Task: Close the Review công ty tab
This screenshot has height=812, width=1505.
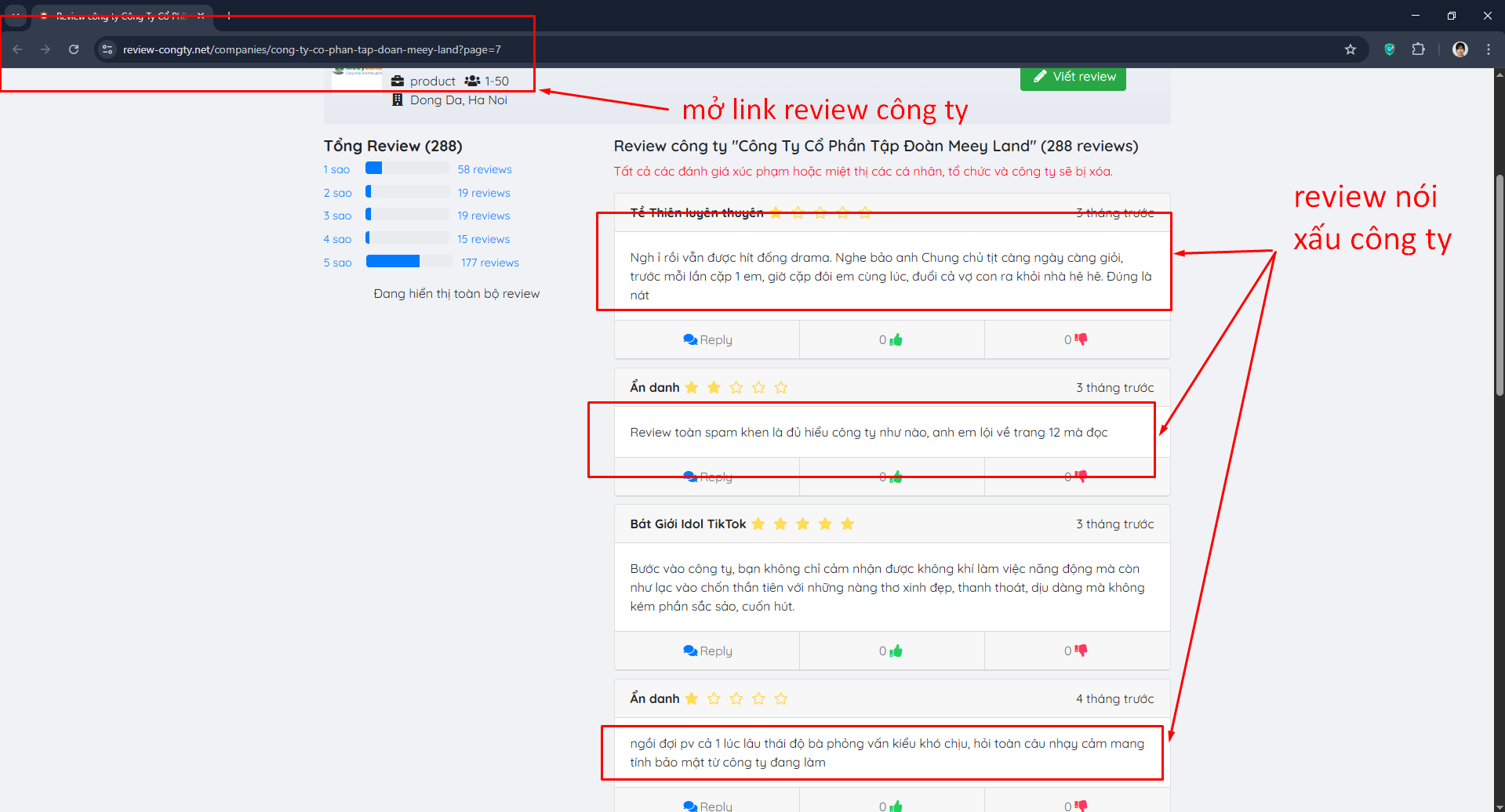Action: coord(201,16)
